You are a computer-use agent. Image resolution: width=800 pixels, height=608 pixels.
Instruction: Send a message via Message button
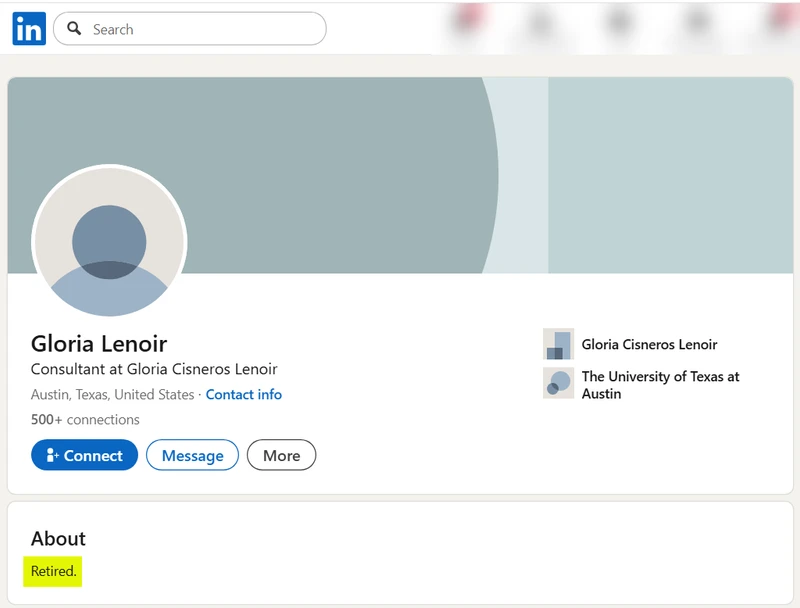coord(192,455)
